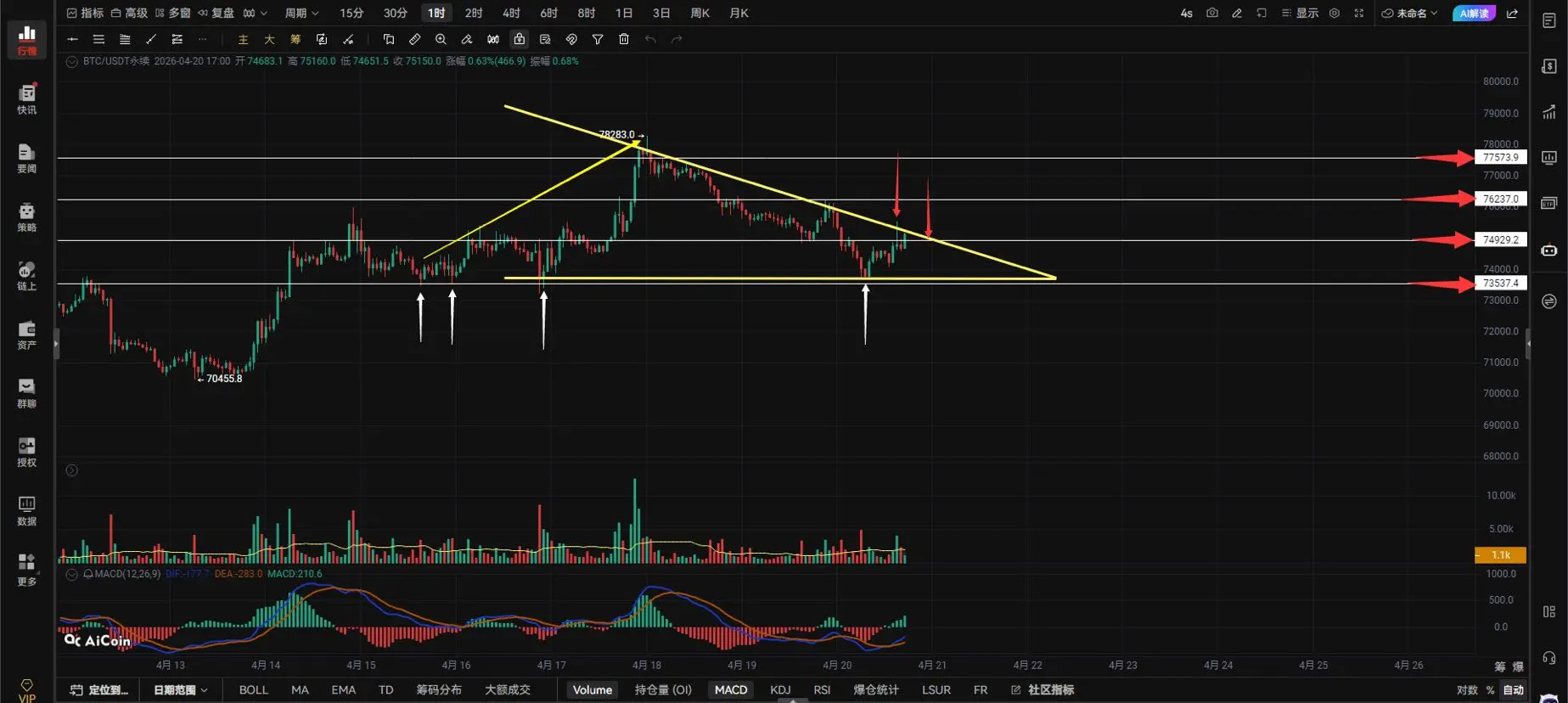This screenshot has height=703, width=1568.
Task: Switch to the 周K timeframe
Action: [700, 13]
